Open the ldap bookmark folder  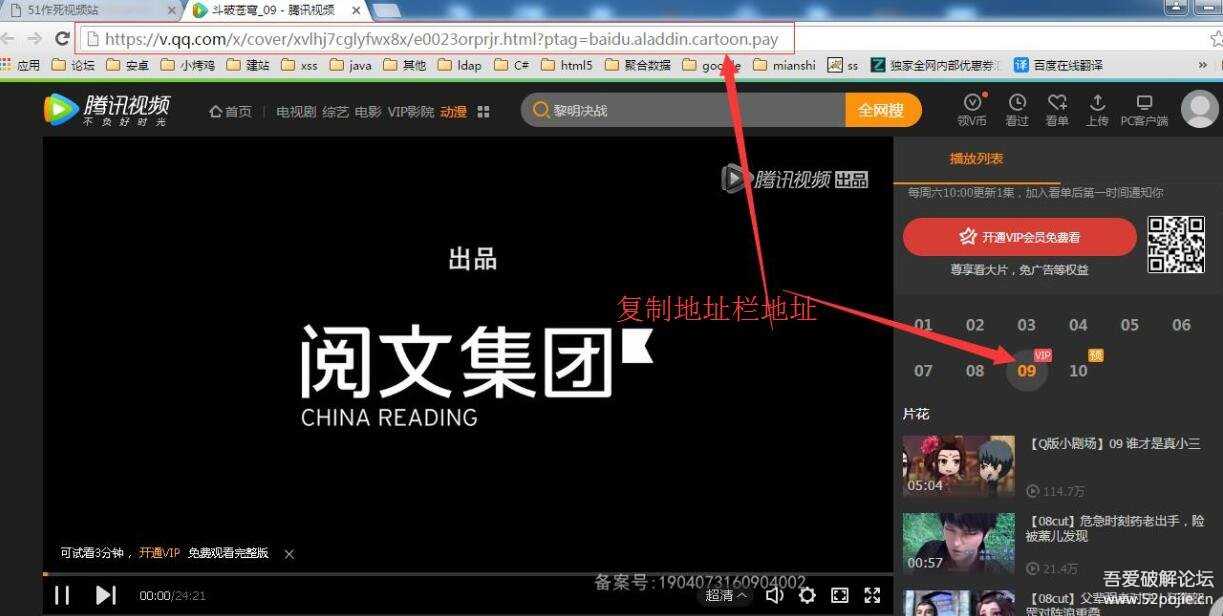460,65
